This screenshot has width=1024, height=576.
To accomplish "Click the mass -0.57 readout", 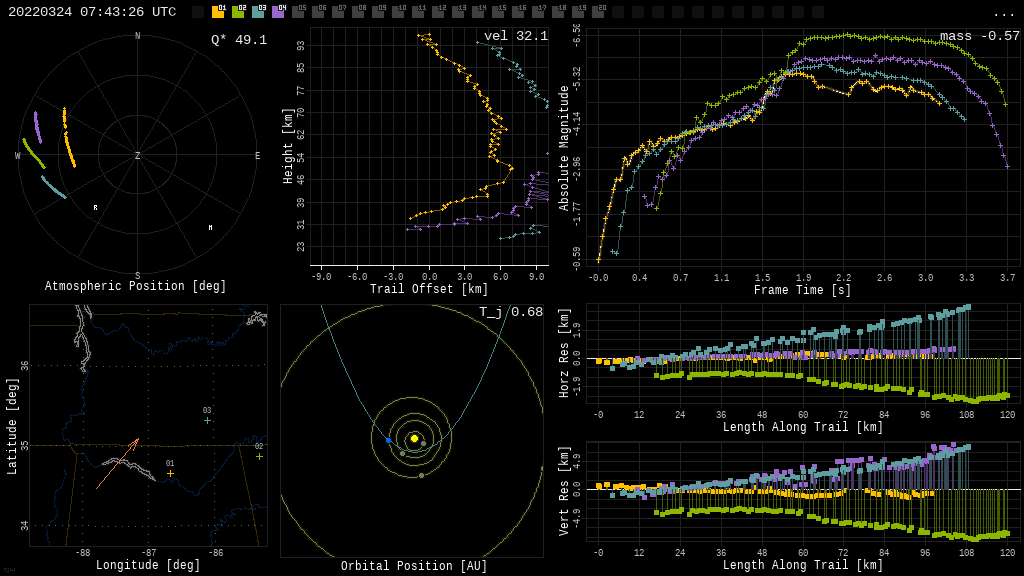I will pyautogui.click(x=979, y=36).
